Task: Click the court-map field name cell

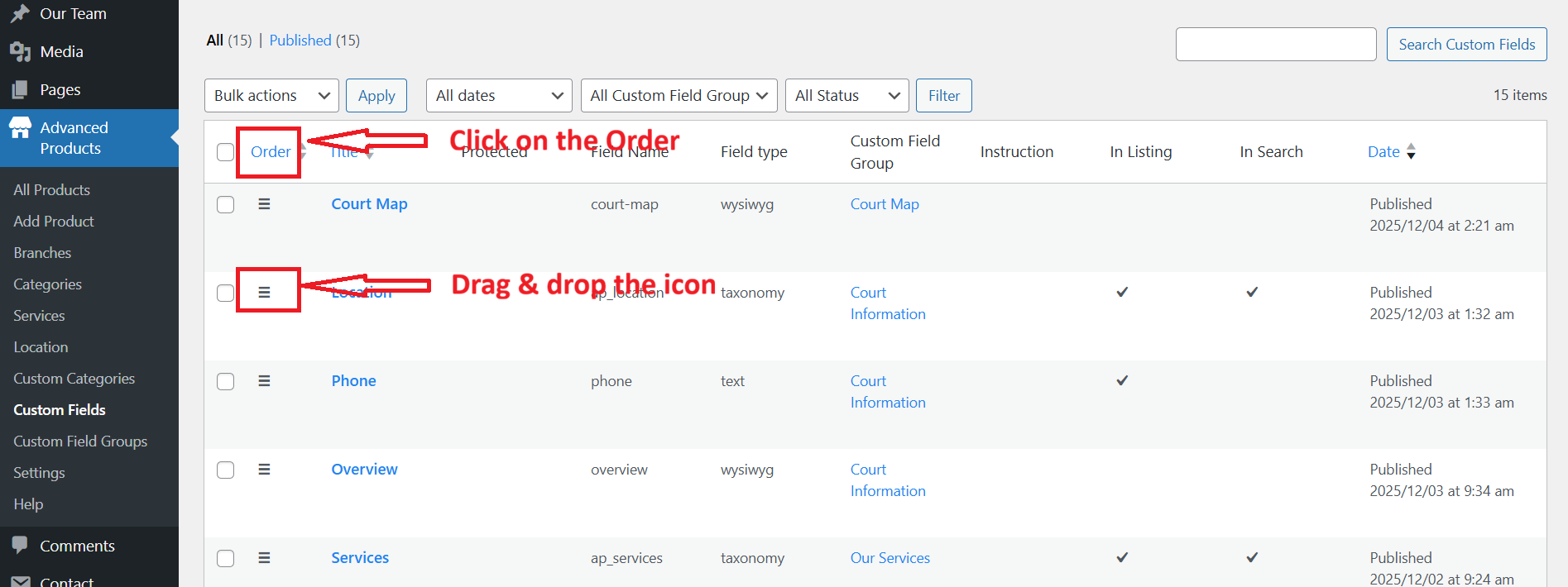Action: coord(625,204)
